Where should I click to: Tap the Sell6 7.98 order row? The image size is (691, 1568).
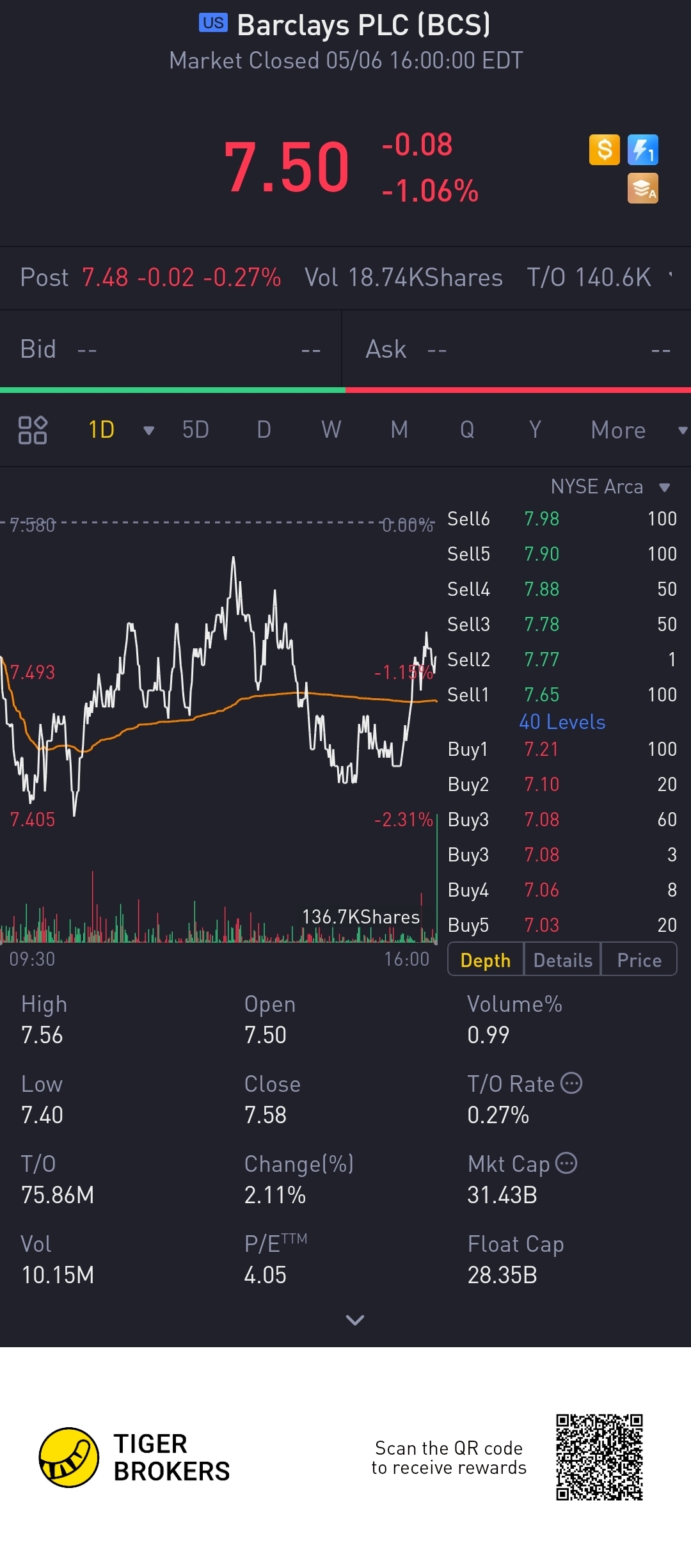[562, 519]
